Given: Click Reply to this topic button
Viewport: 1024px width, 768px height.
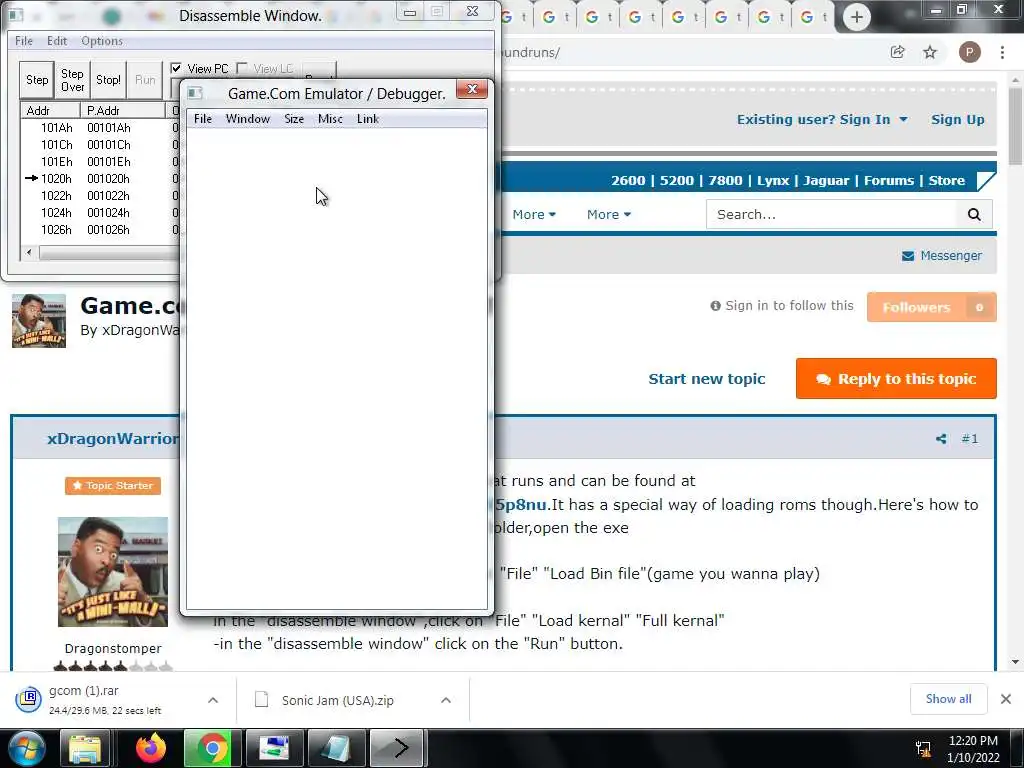Looking at the screenshot, I should point(896,378).
